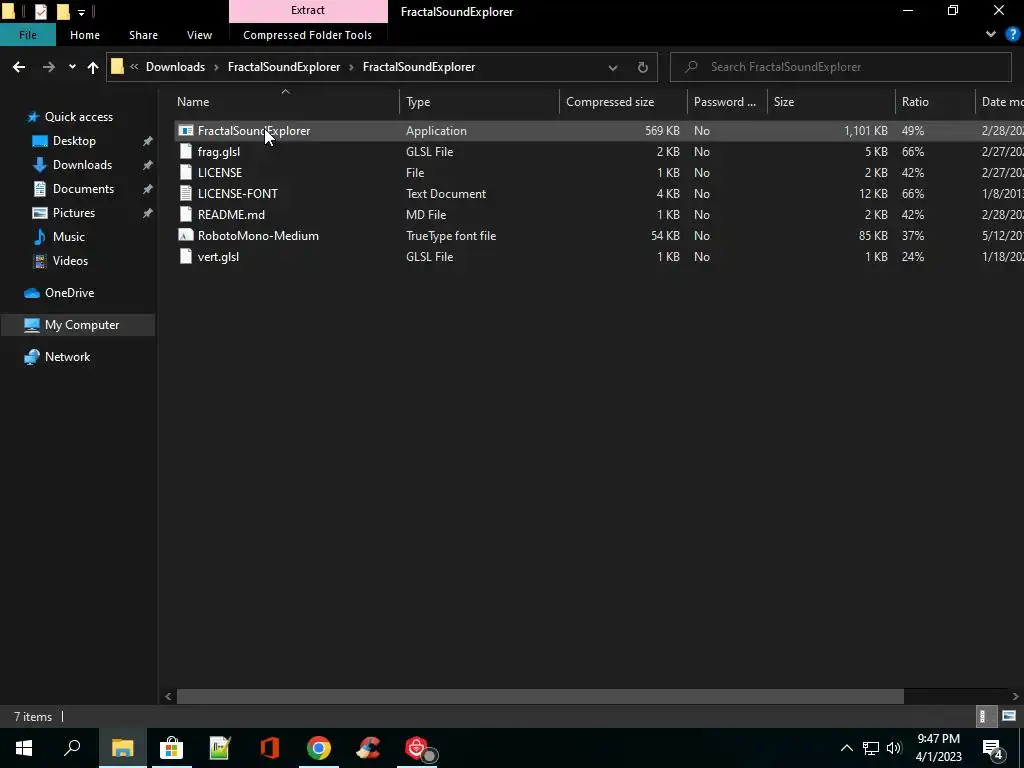
Task: Open the red shield app in taskbar
Action: coord(417,748)
